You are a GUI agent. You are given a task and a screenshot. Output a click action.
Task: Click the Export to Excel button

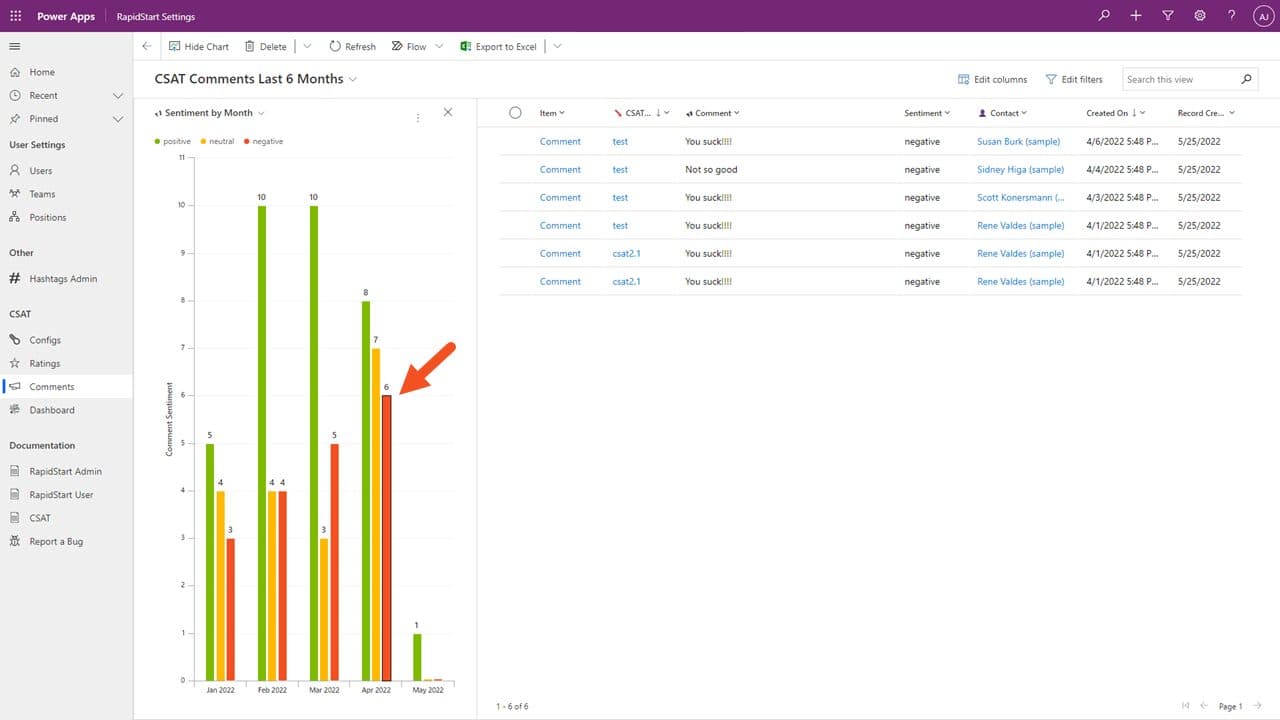[499, 46]
